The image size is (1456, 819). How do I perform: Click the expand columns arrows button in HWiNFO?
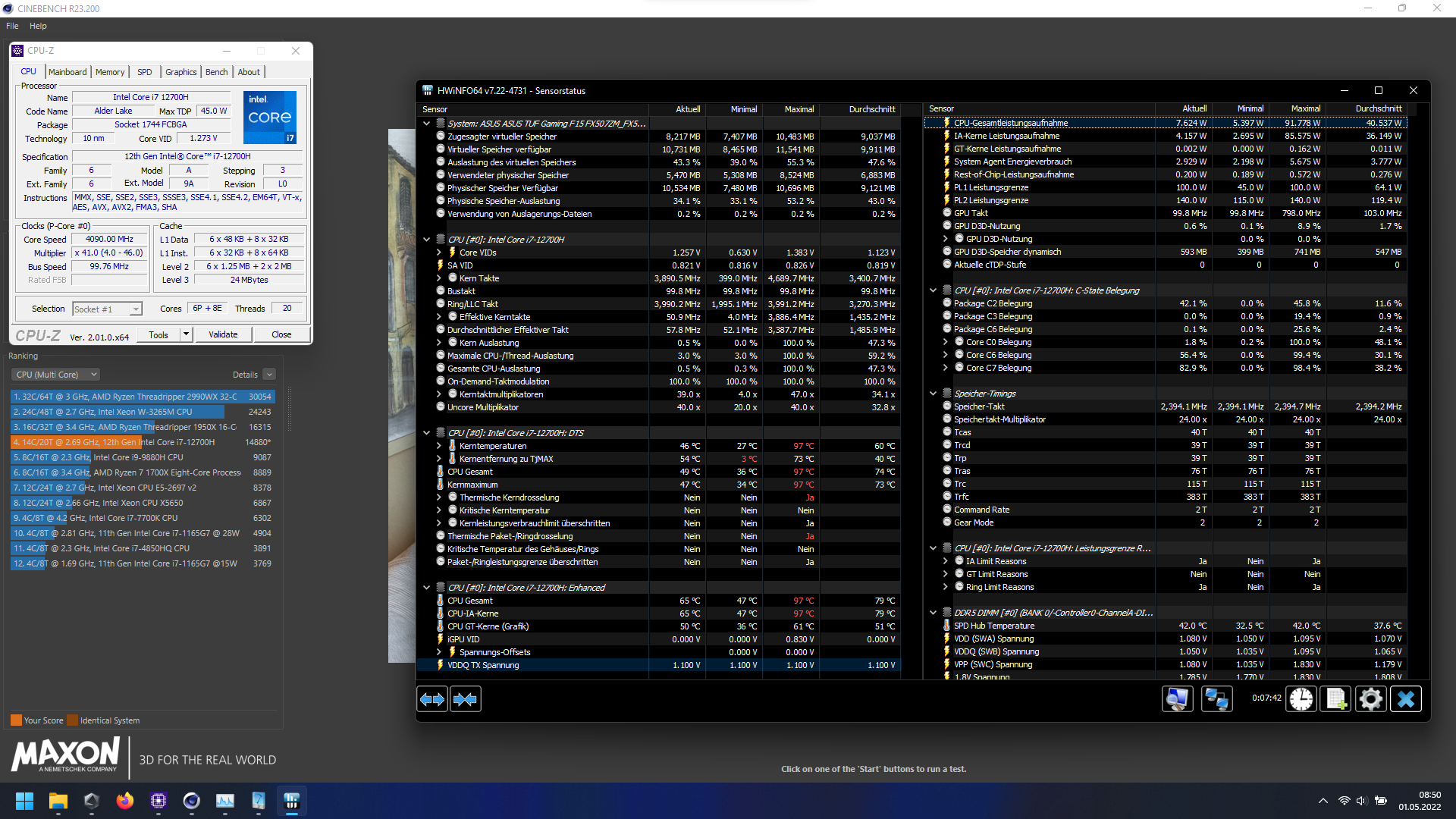(432, 699)
